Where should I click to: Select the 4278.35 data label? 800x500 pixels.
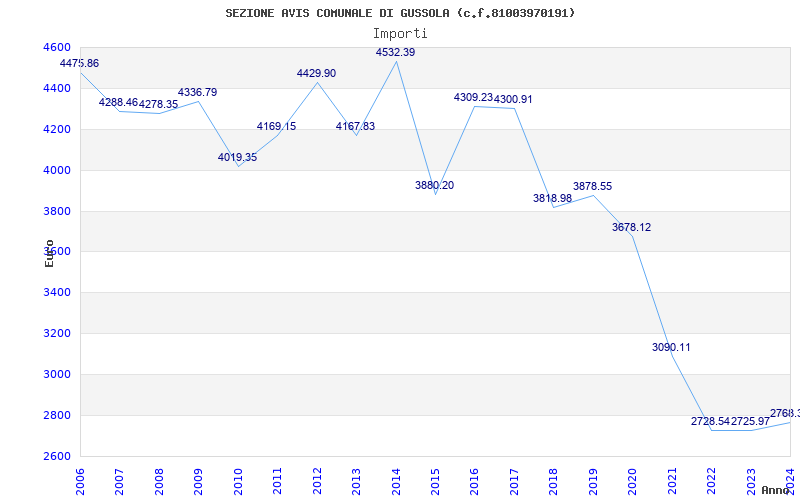click(158, 105)
